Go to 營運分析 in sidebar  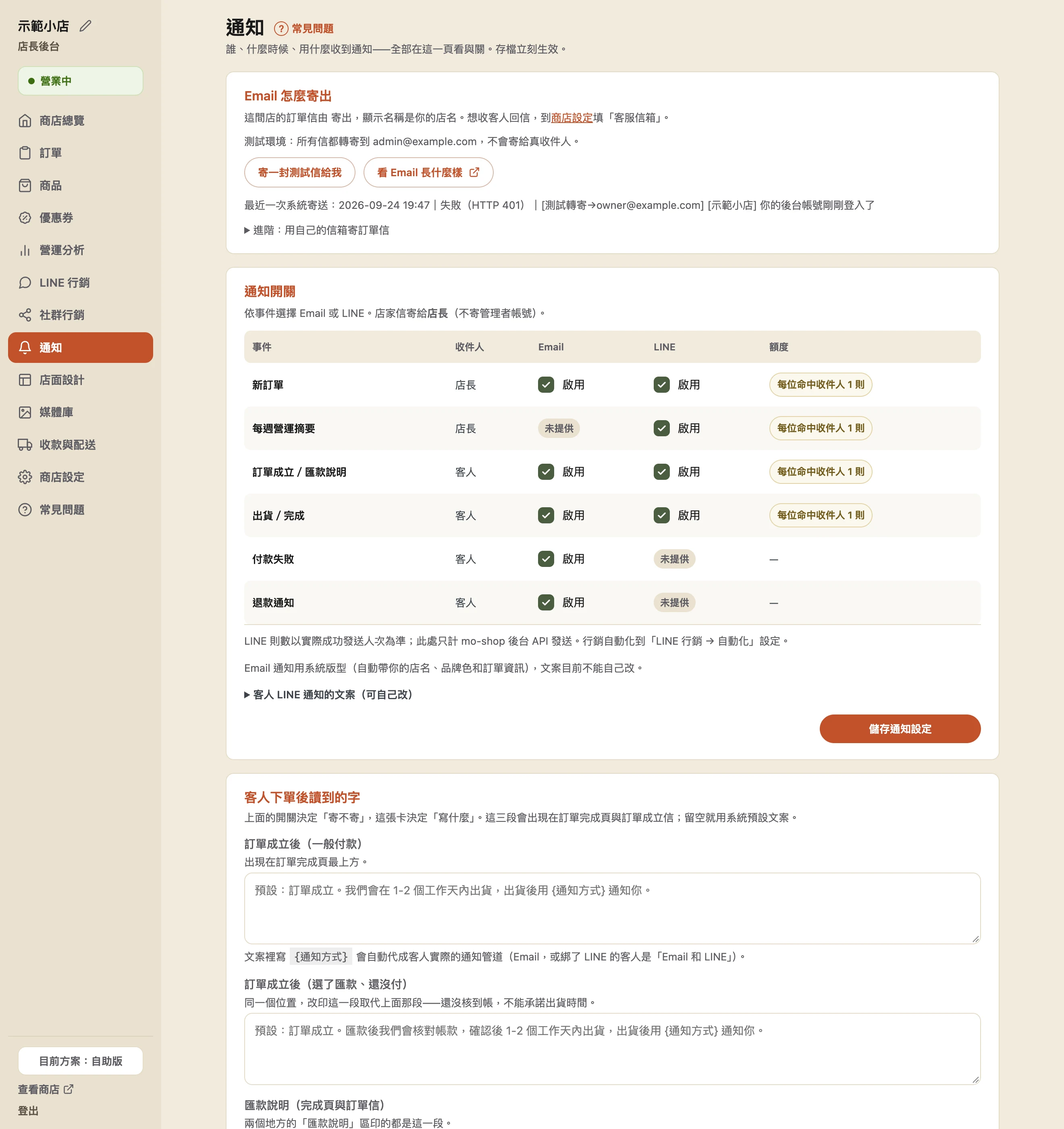(80, 250)
